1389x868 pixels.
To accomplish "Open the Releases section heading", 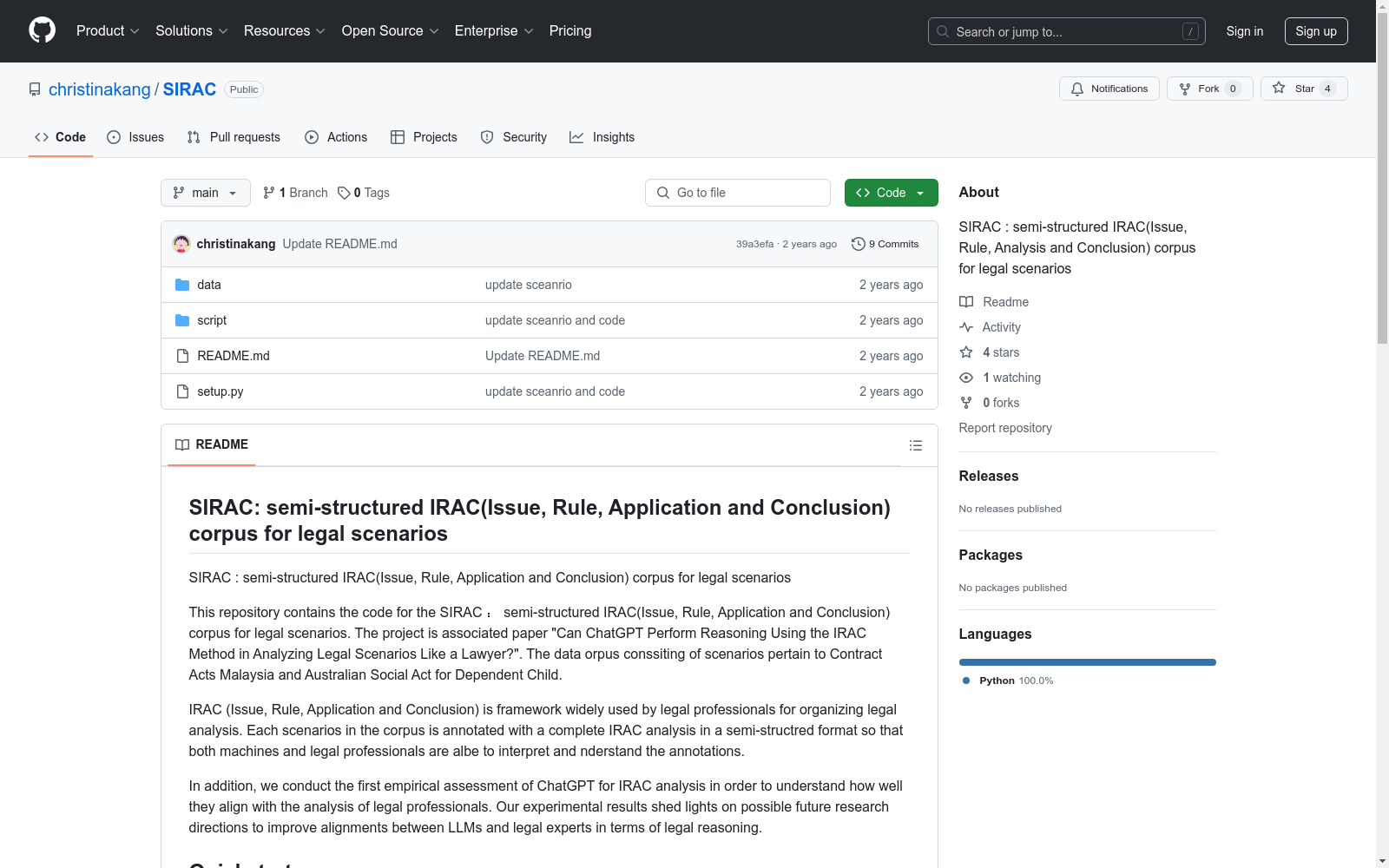I will click(x=989, y=476).
